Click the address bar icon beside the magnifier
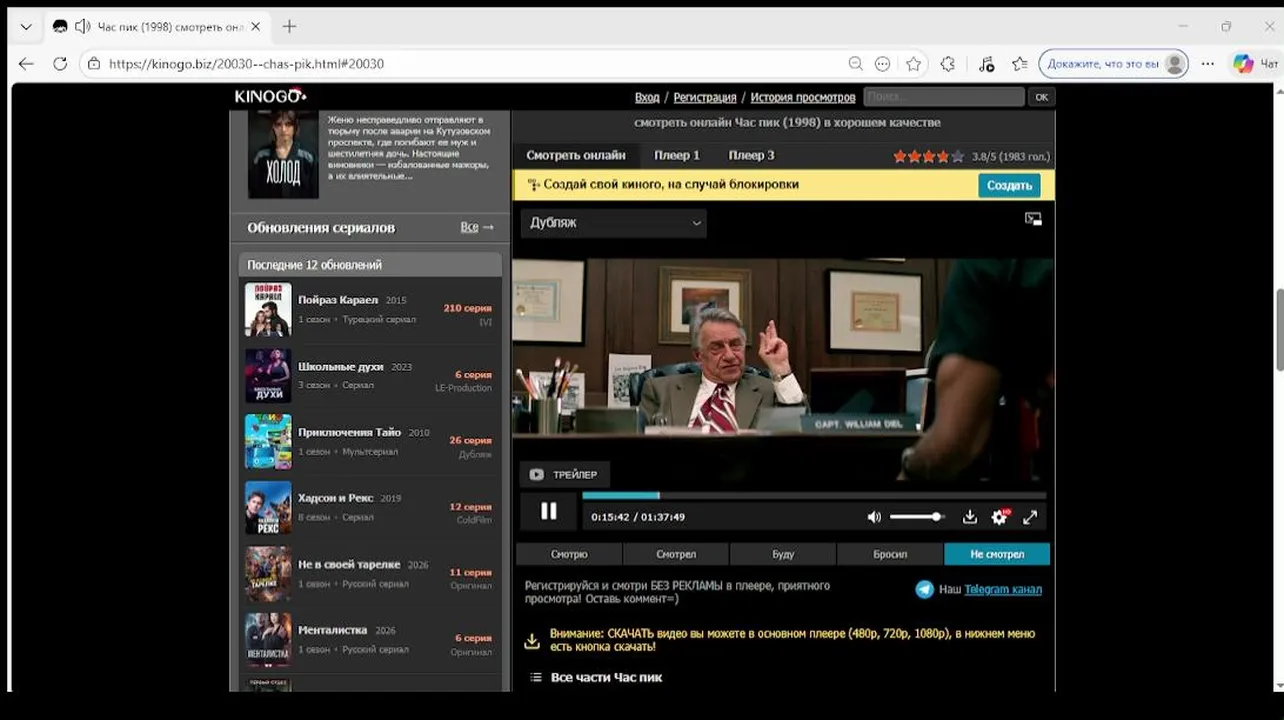The image size is (1284, 720). (x=882, y=63)
